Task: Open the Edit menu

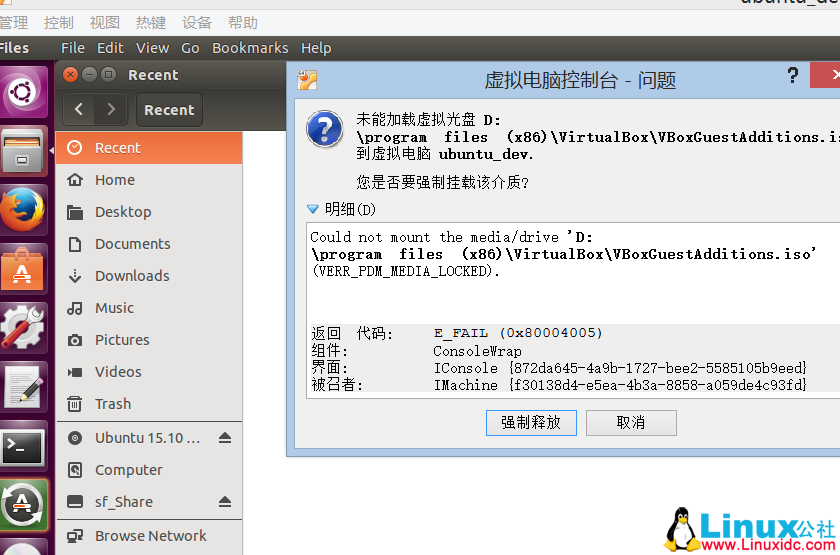Action: (110, 48)
